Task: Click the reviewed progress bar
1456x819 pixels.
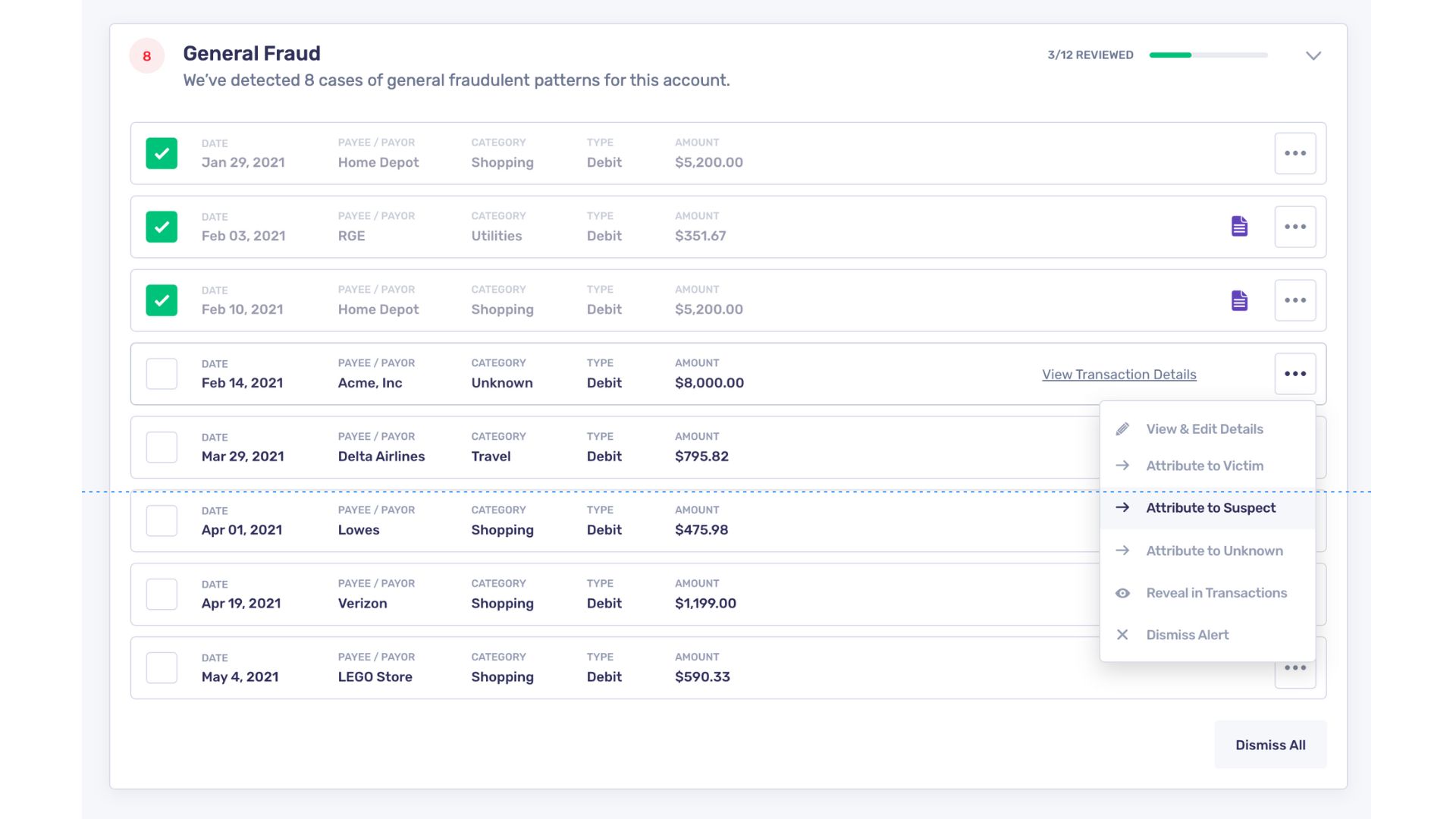Action: 1208,55
